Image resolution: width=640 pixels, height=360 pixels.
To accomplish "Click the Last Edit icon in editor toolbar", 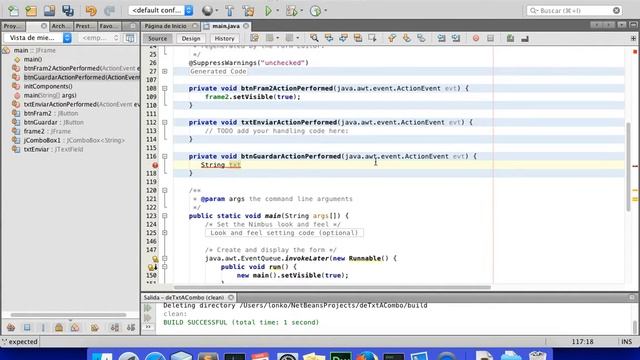I will pyautogui.click(x=254, y=38).
